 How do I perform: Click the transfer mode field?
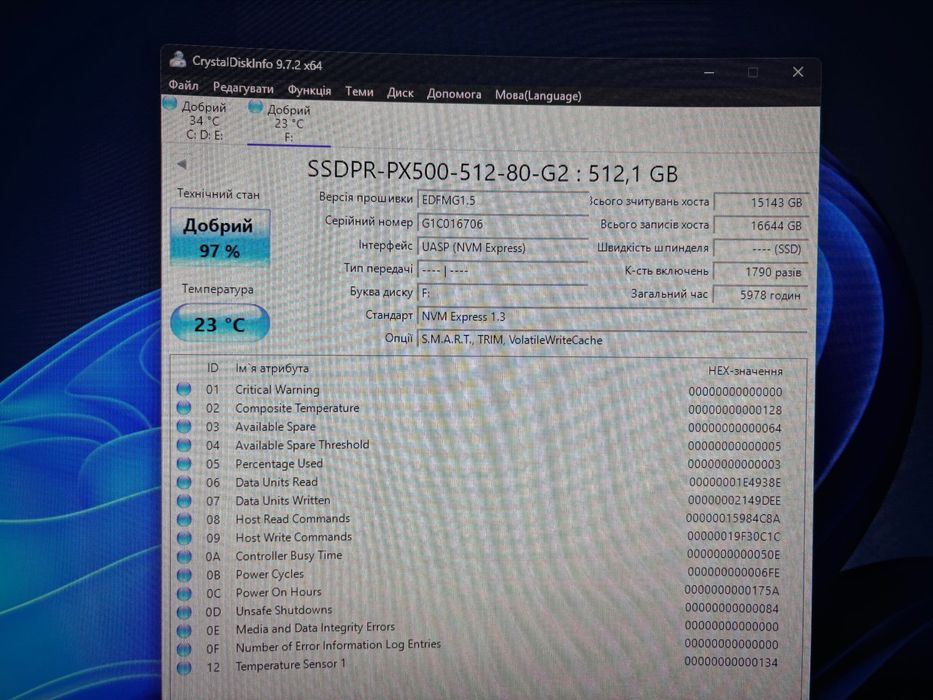click(503, 271)
